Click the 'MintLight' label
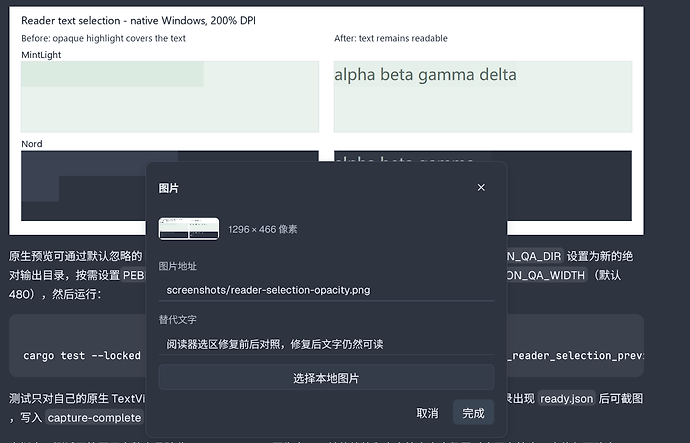The width and height of the screenshot is (690, 443). 41,55
